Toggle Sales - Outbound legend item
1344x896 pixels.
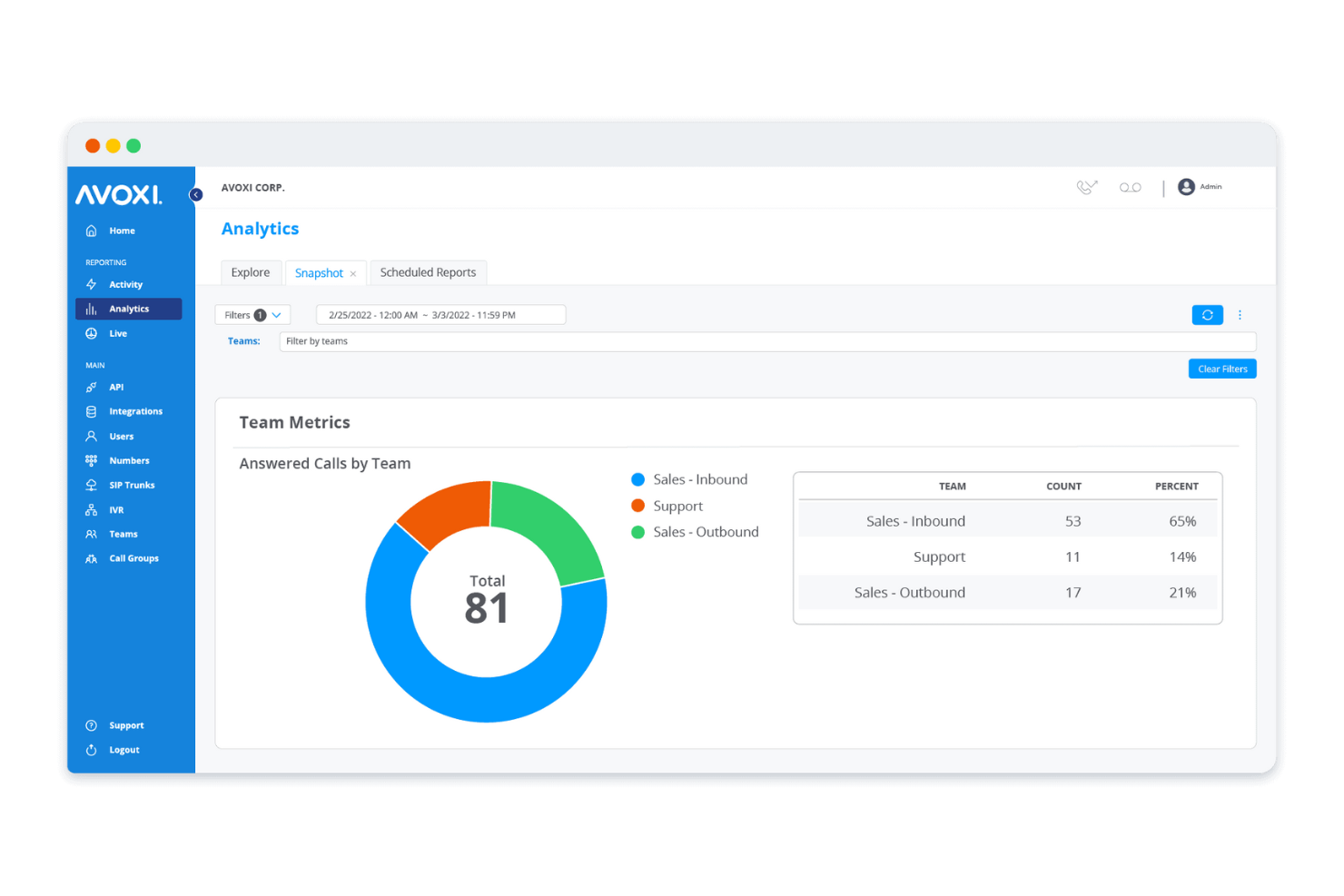[695, 532]
